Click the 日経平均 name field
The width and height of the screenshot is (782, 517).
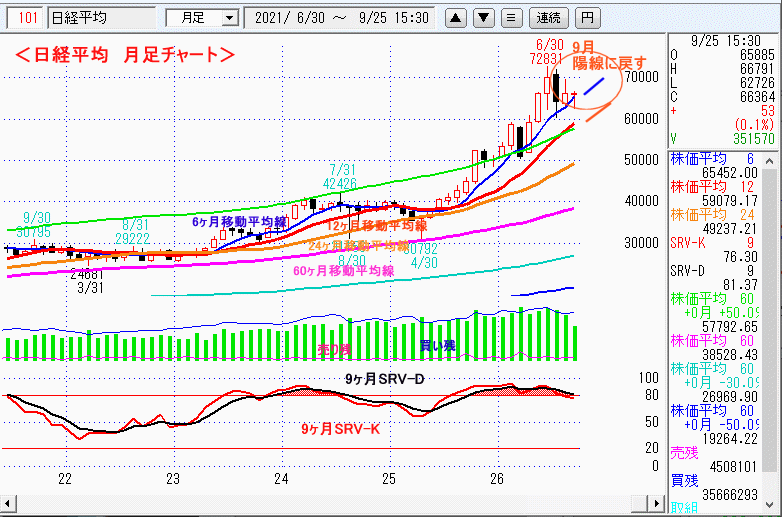tap(102, 18)
